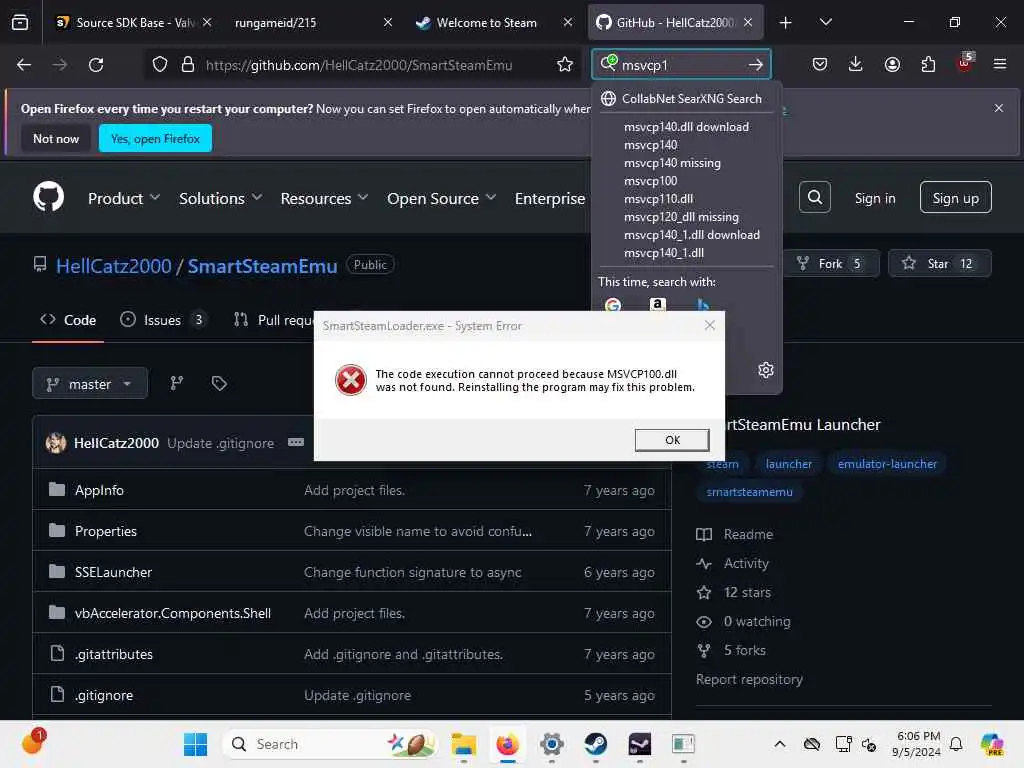
Task: Select msvcp140 missing suggestion
Action: pyautogui.click(x=673, y=163)
